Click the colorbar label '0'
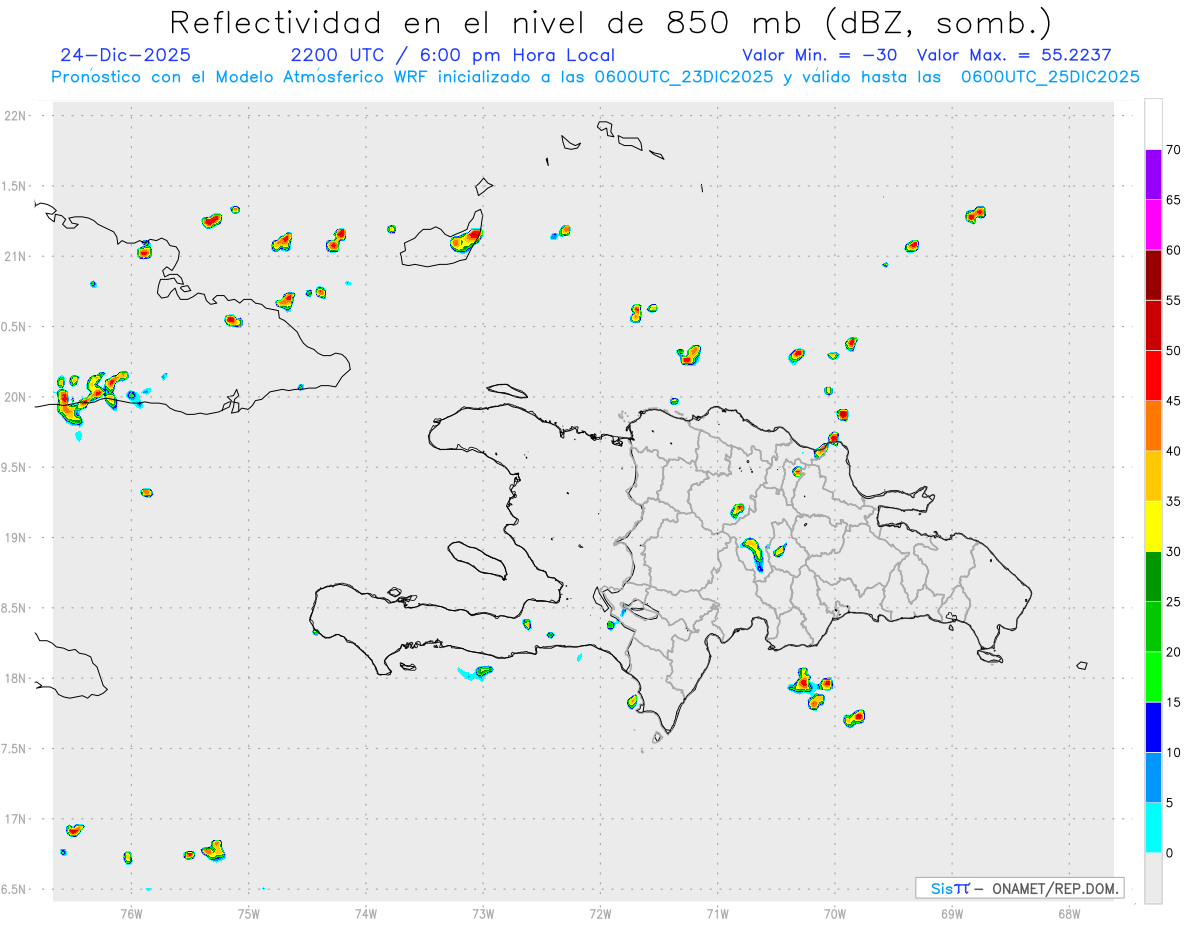Image resolution: width=1200 pixels, height=927 pixels. click(x=1169, y=853)
